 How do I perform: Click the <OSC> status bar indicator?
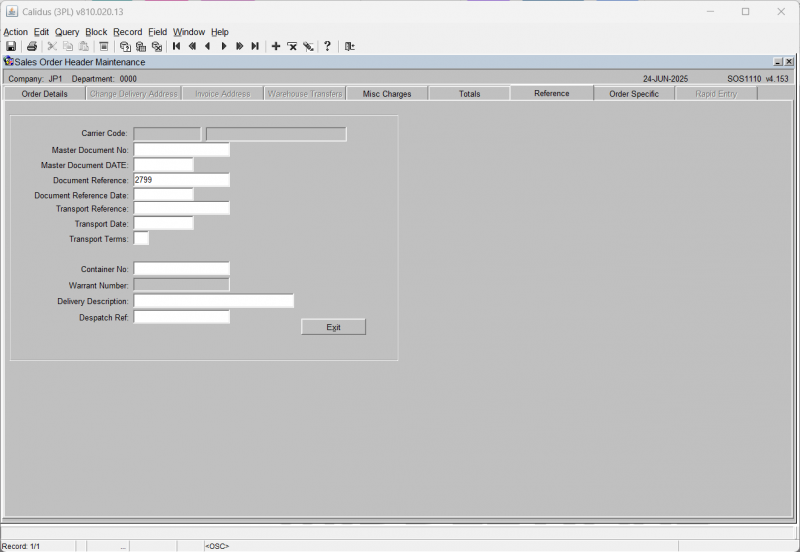pyautogui.click(x=217, y=546)
